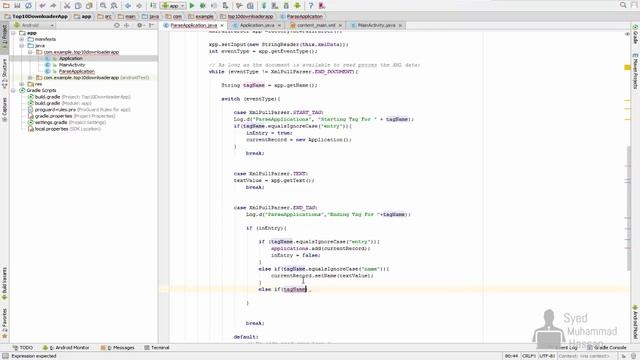
Task: Click the UTF-8 encoding status indicator
Action: pos(547,356)
